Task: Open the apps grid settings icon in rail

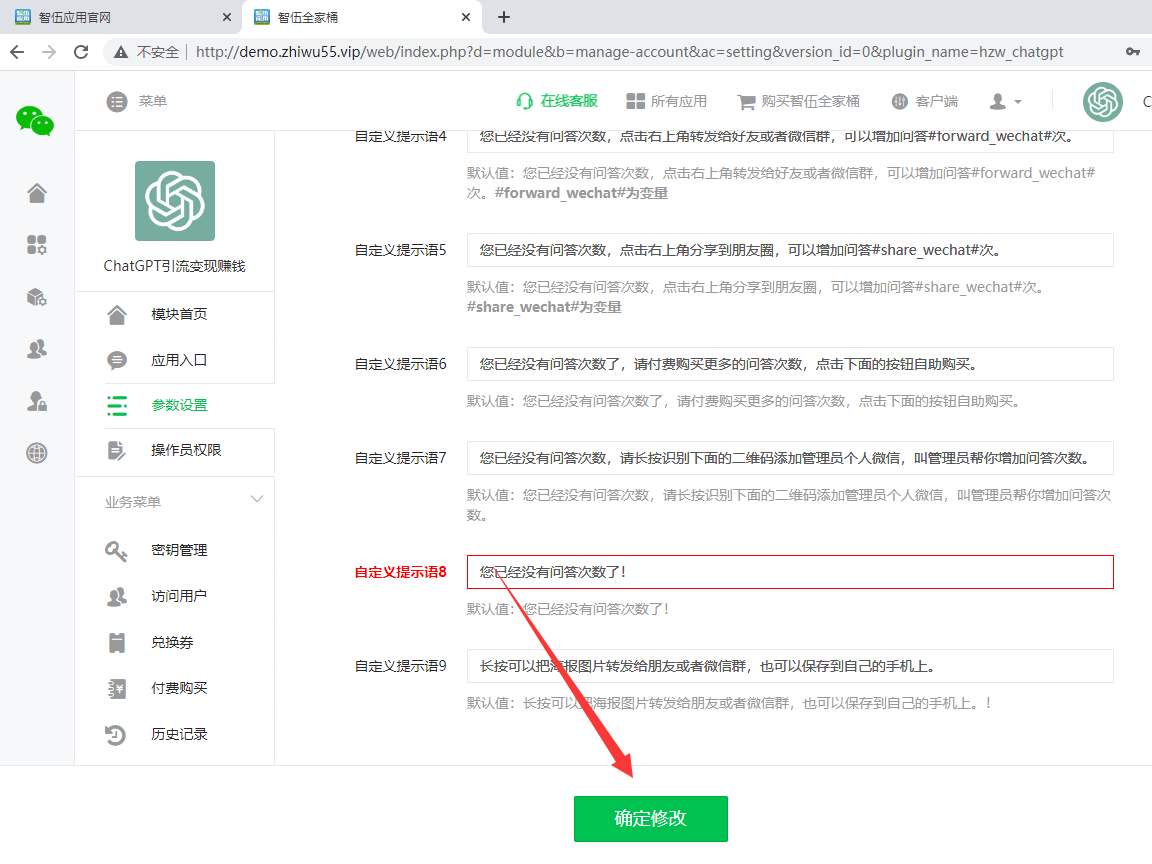Action: click(37, 245)
